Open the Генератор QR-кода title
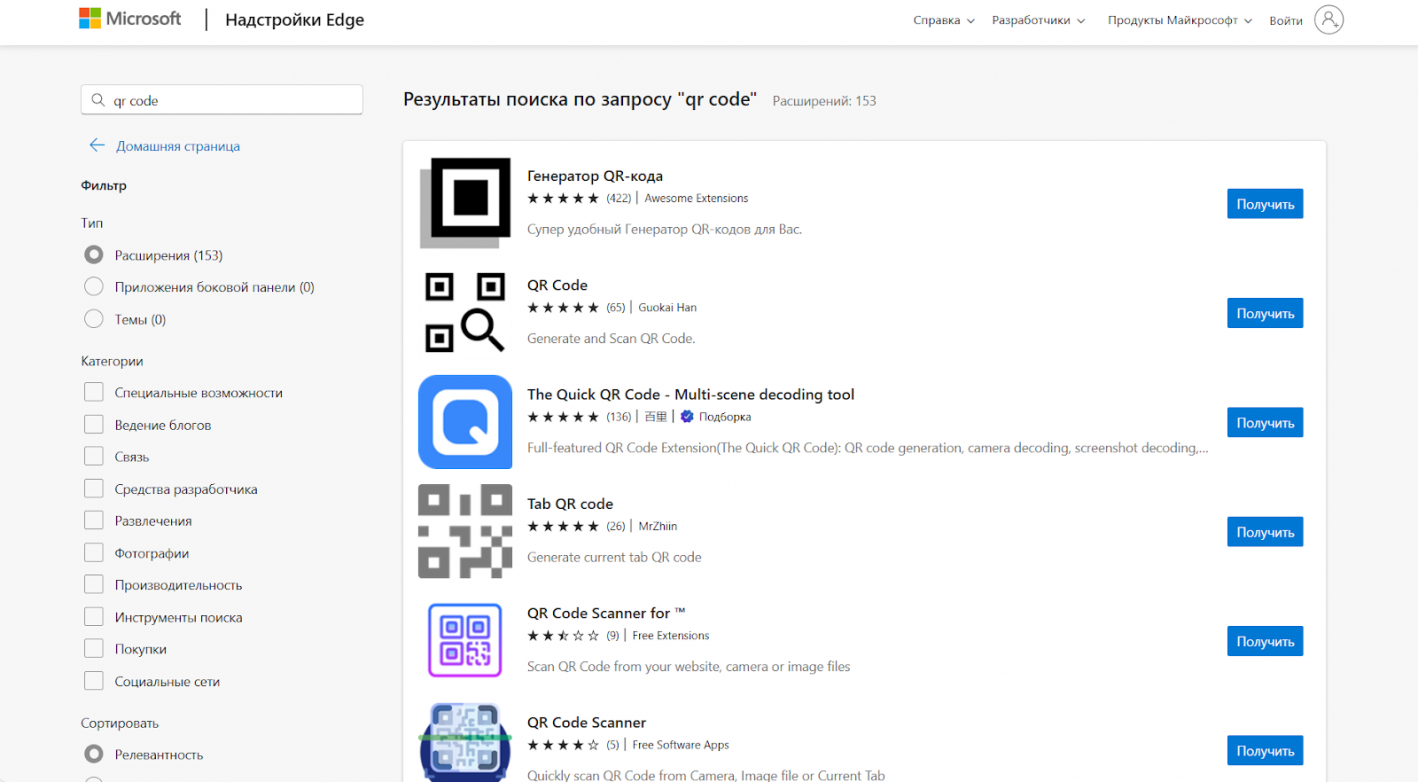Viewport: 1418px width, 782px height. (x=595, y=176)
